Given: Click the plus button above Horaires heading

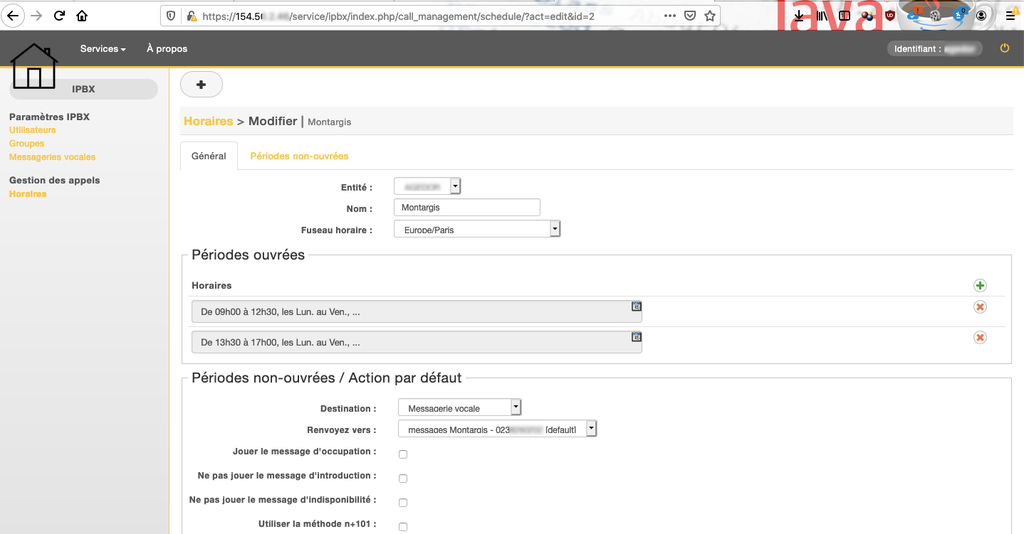Looking at the screenshot, I should click(201, 85).
